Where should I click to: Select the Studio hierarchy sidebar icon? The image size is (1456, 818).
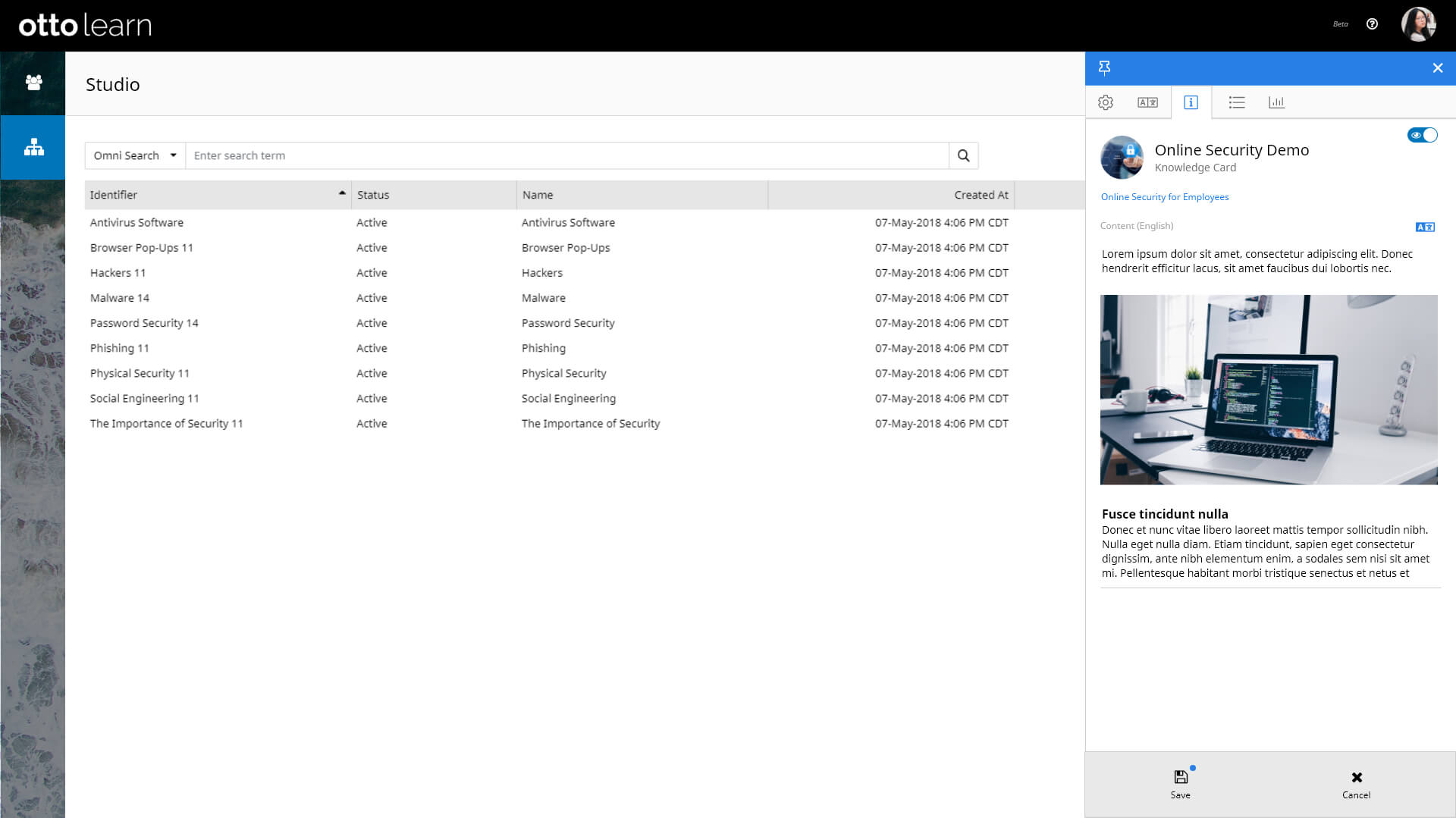pos(33,147)
